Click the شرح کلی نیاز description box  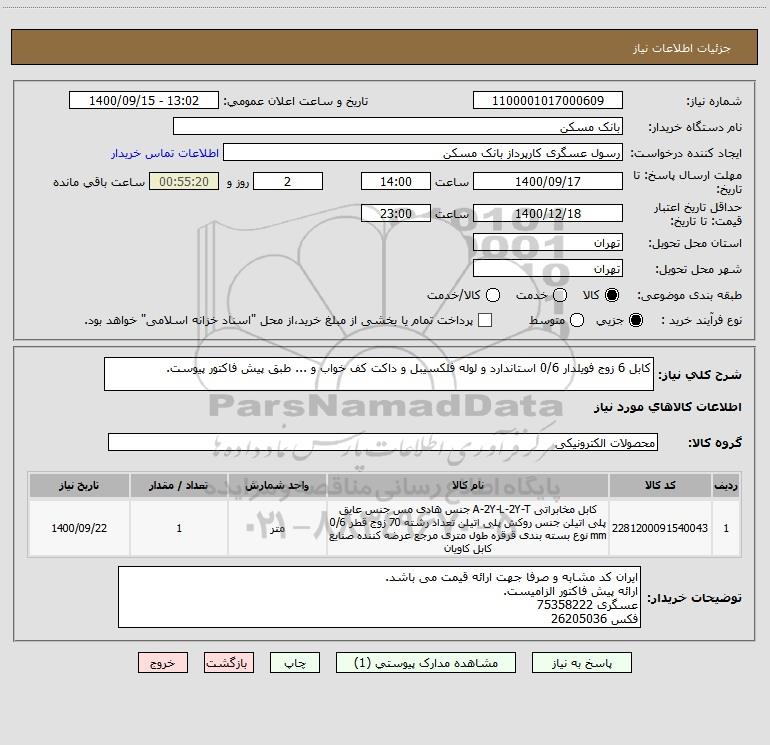point(379,374)
